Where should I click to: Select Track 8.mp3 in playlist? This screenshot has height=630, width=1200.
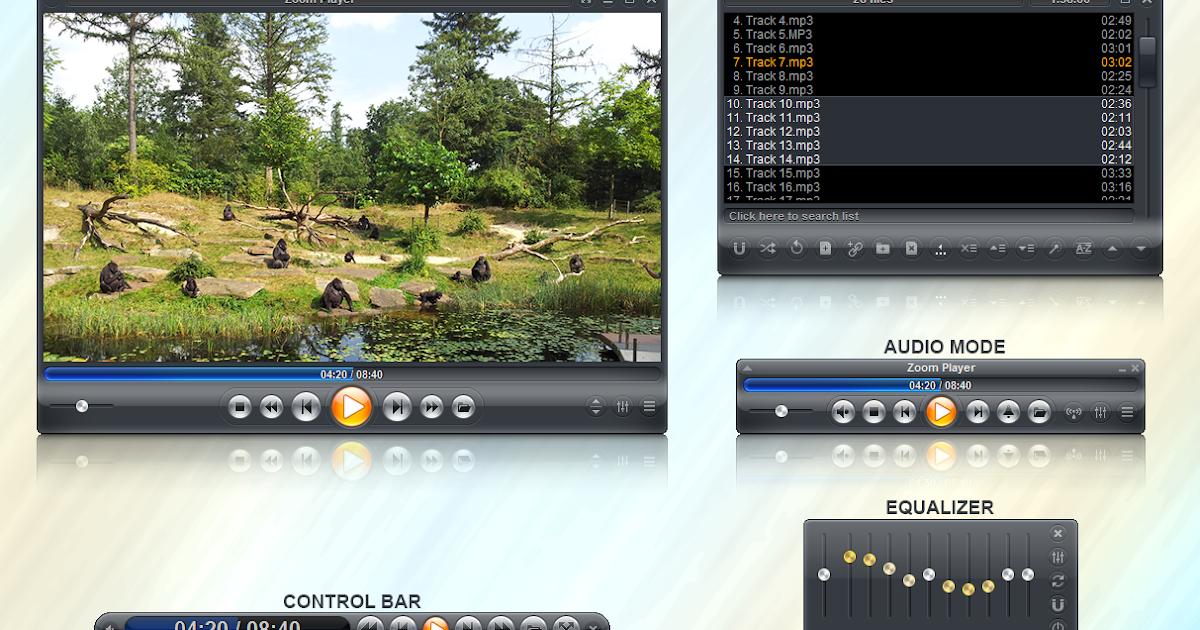click(x=929, y=76)
